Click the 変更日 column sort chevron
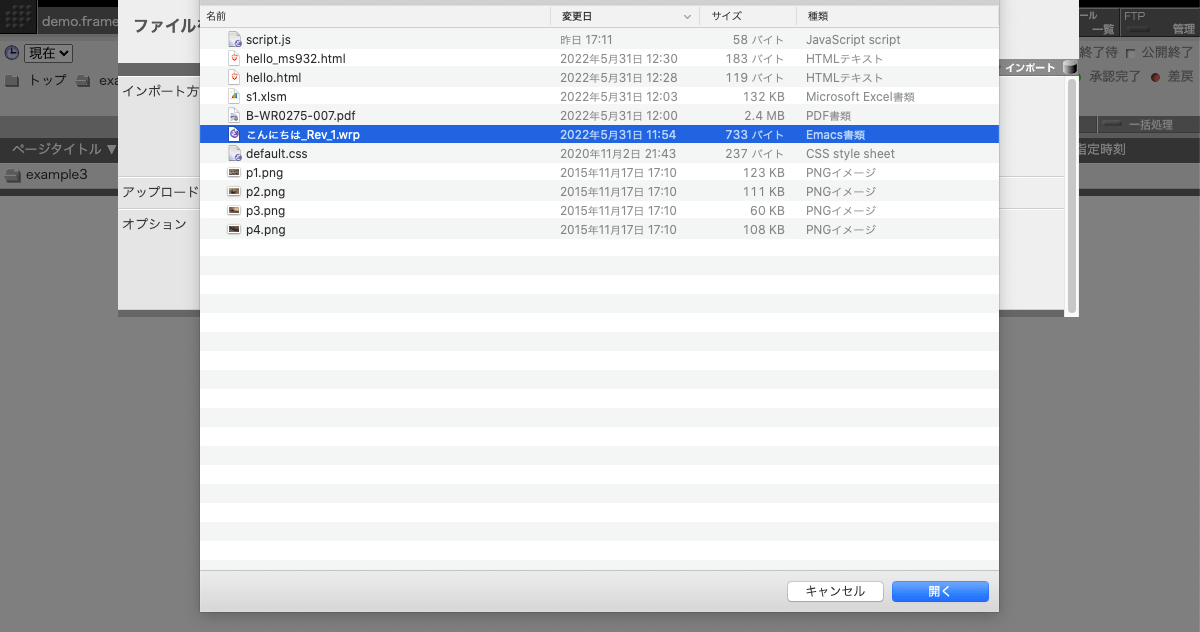 [x=688, y=17]
